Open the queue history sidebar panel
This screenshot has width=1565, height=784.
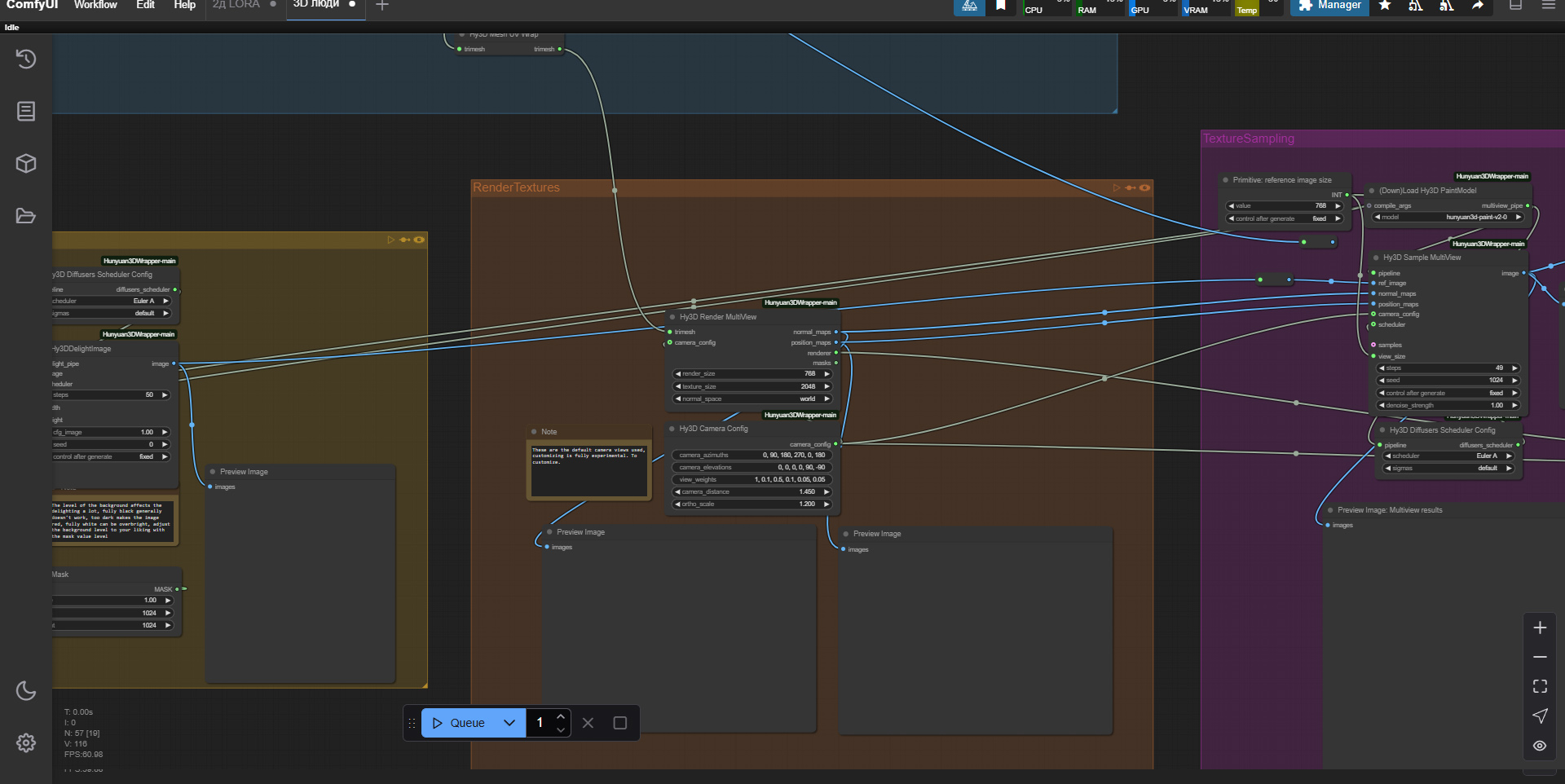click(26, 59)
